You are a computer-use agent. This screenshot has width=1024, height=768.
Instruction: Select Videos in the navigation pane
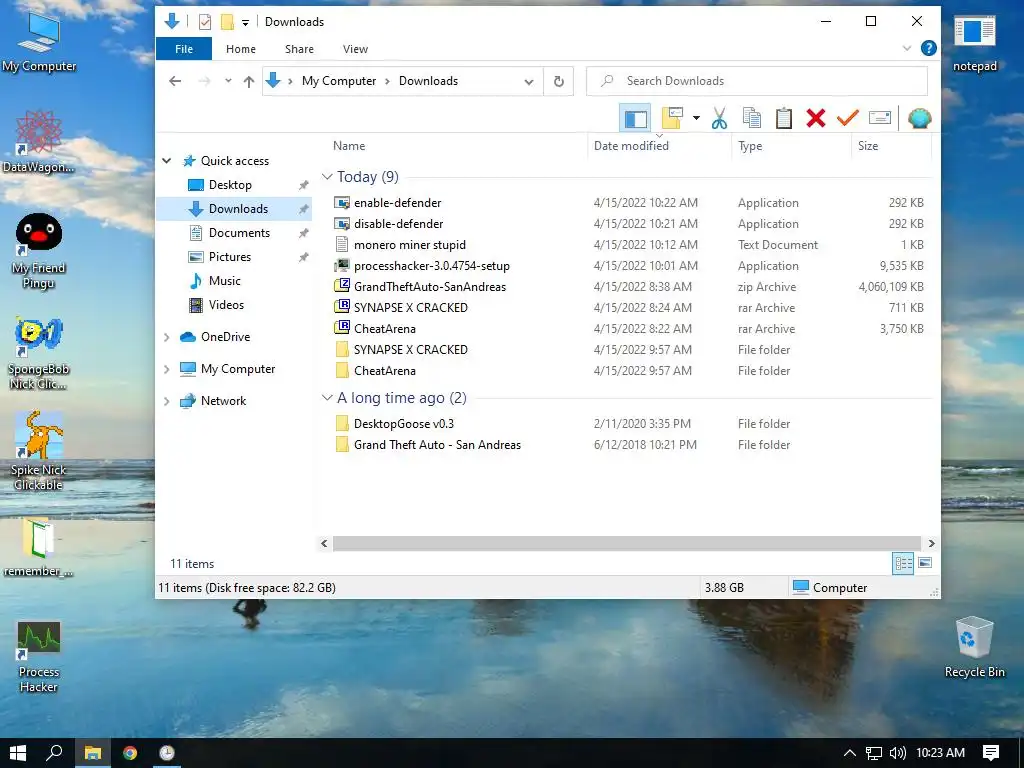click(x=226, y=305)
